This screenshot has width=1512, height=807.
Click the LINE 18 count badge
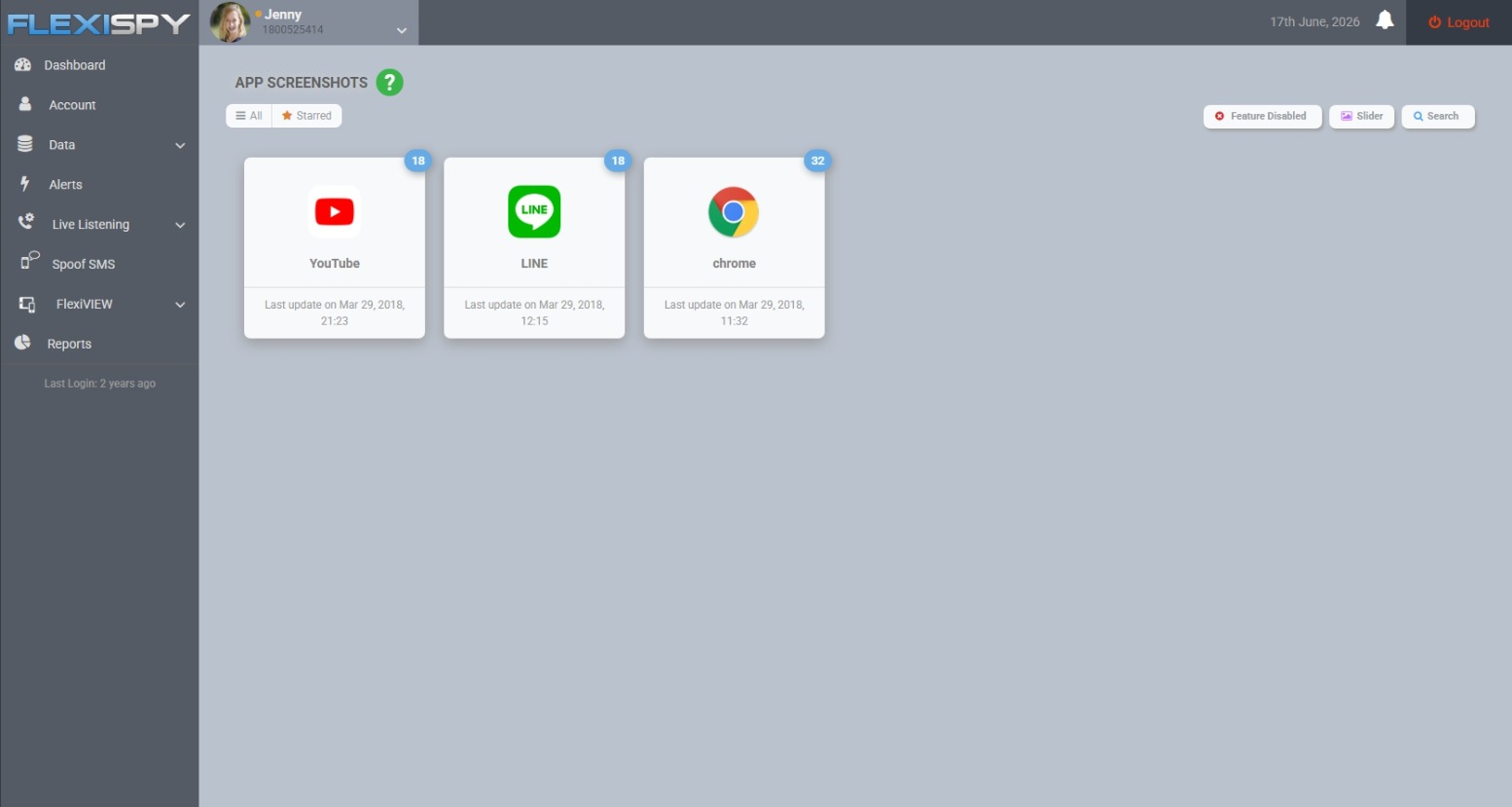click(x=618, y=161)
